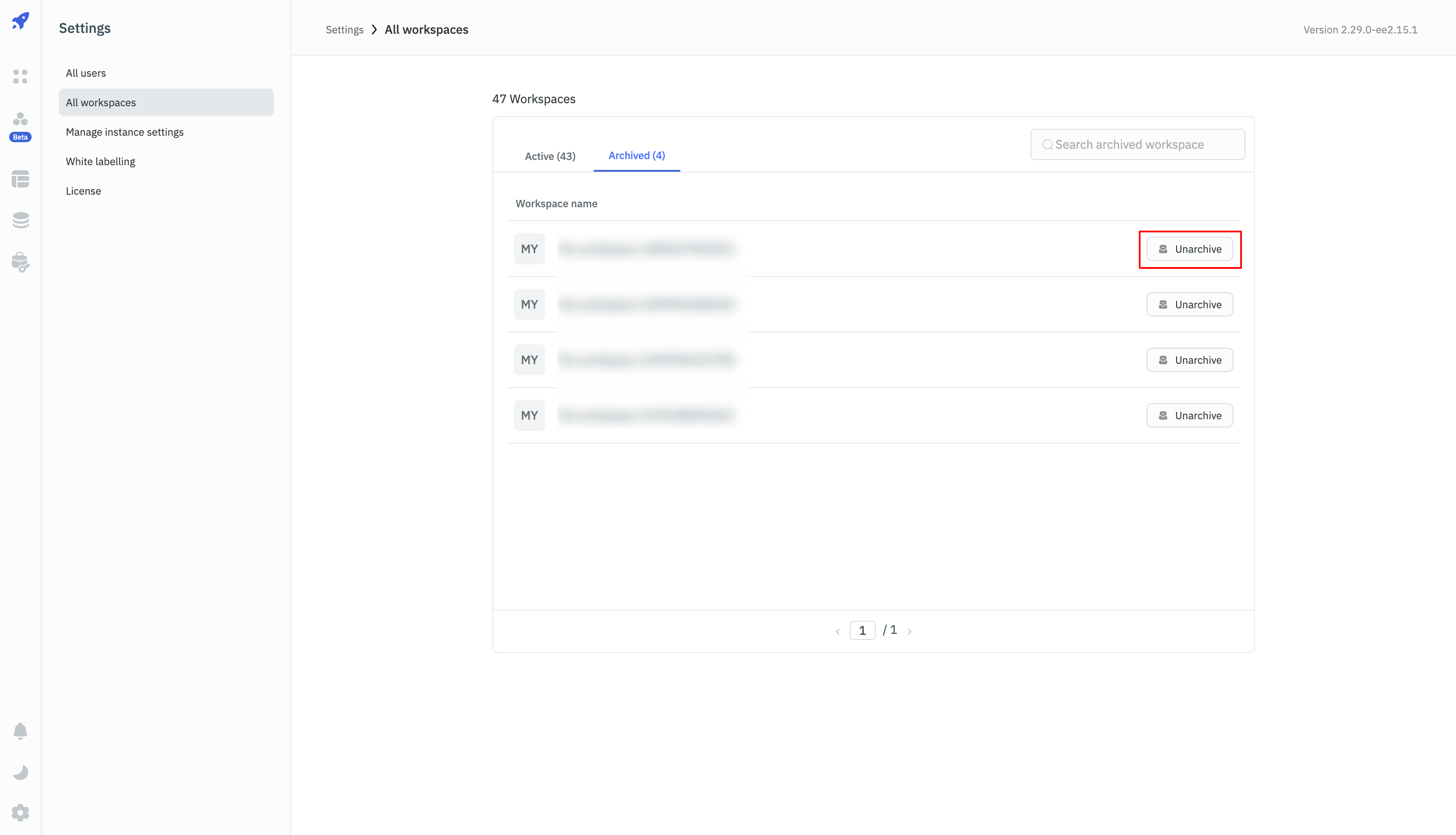Click the Settings breadcrumb link
Image resolution: width=1456 pixels, height=835 pixels.
pyautogui.click(x=344, y=30)
